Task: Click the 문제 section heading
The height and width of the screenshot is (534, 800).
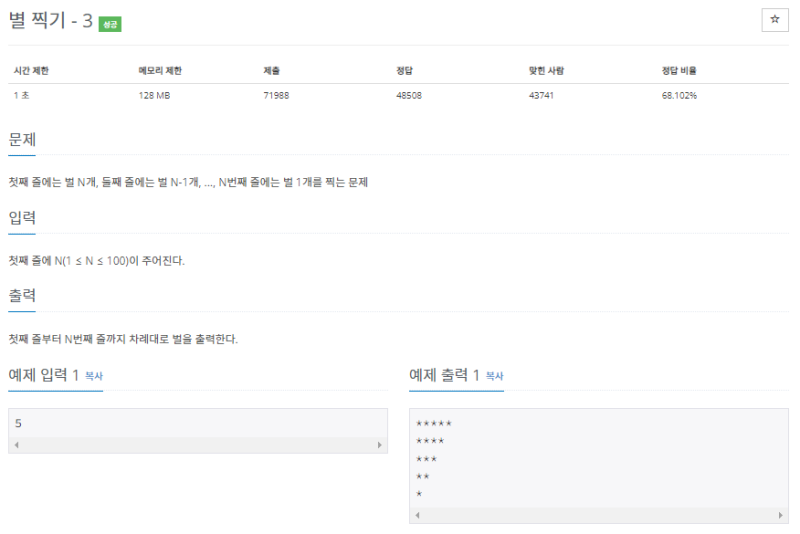Action: pos(22,139)
